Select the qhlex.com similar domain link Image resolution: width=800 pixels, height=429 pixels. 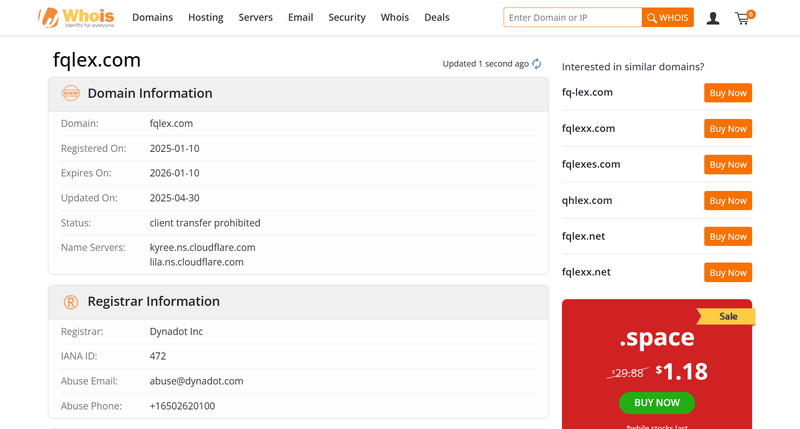[x=587, y=200]
